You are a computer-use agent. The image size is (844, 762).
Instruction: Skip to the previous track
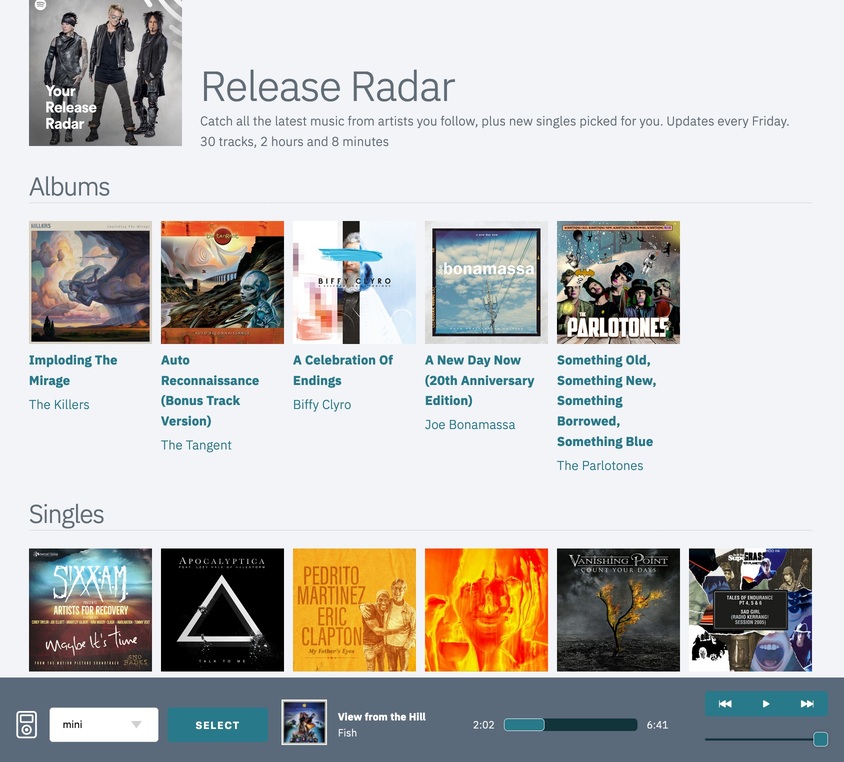click(x=725, y=704)
